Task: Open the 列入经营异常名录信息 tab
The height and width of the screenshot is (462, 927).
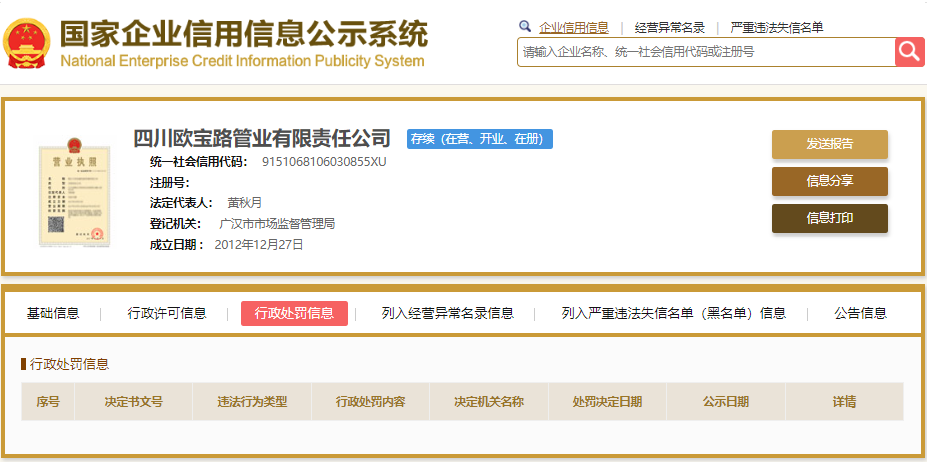Action: point(448,314)
